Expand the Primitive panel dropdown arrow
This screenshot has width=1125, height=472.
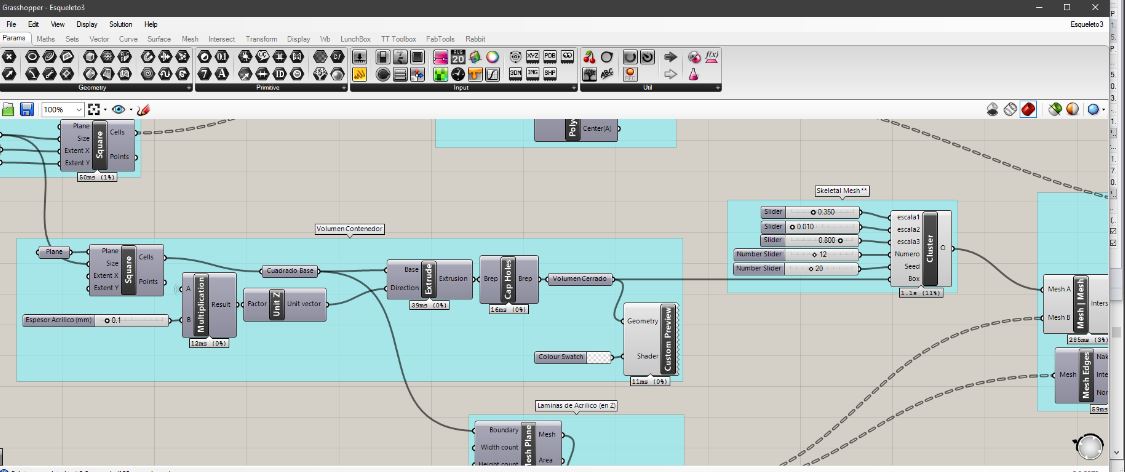tap(344, 88)
